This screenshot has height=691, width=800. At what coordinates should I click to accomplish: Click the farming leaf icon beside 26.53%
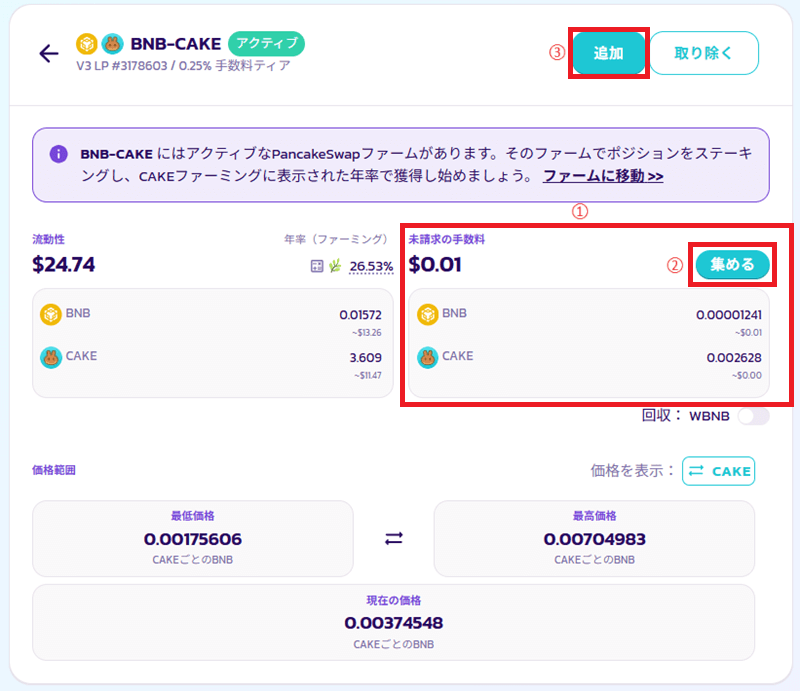click(x=335, y=265)
